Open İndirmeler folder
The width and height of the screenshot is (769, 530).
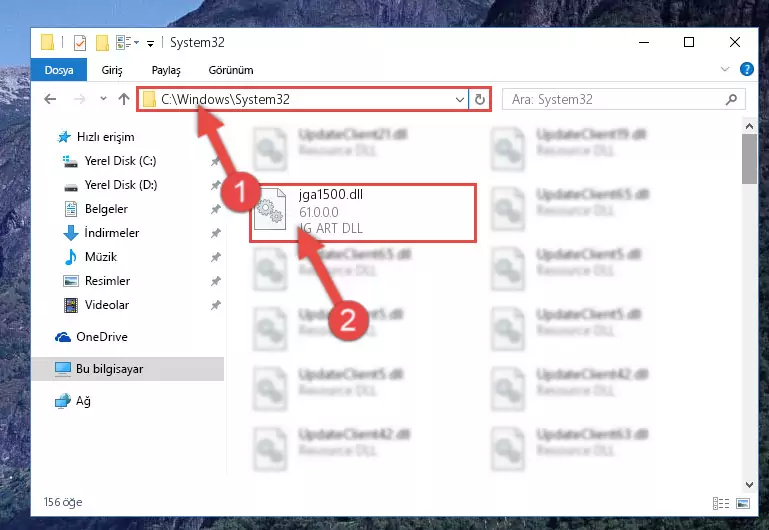[x=111, y=233]
